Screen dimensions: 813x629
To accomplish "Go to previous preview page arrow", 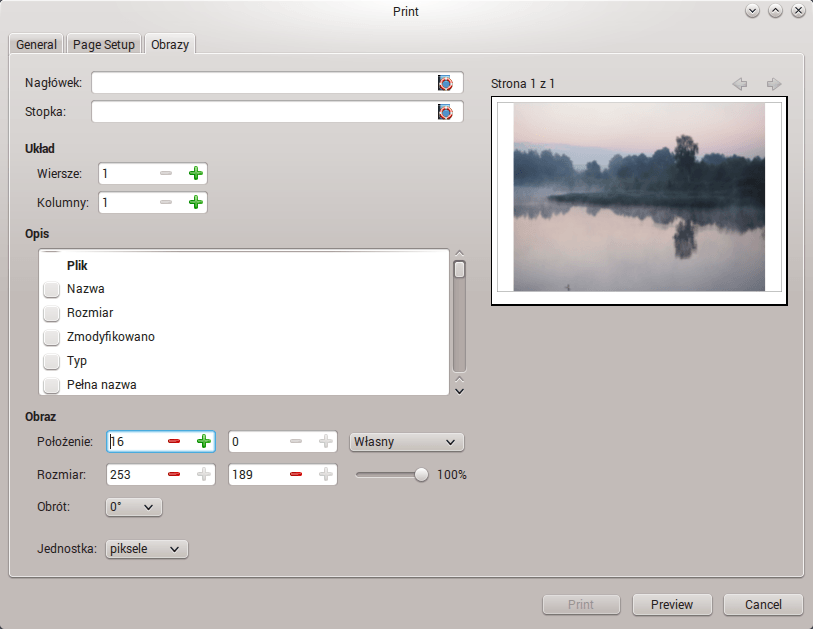I will [x=740, y=83].
